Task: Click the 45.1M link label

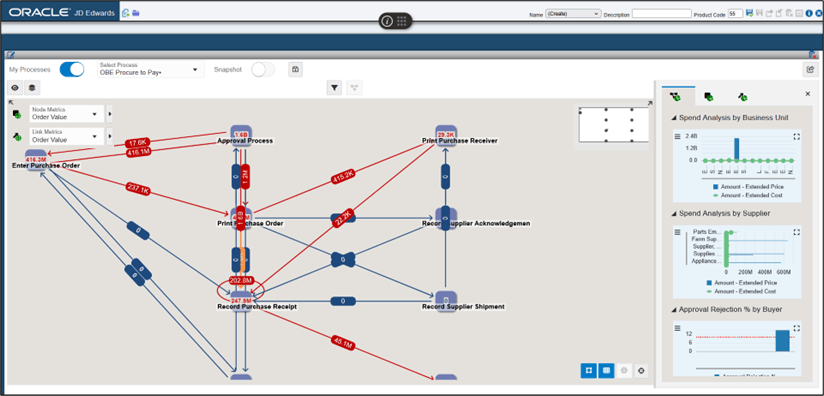Action: coord(343,342)
